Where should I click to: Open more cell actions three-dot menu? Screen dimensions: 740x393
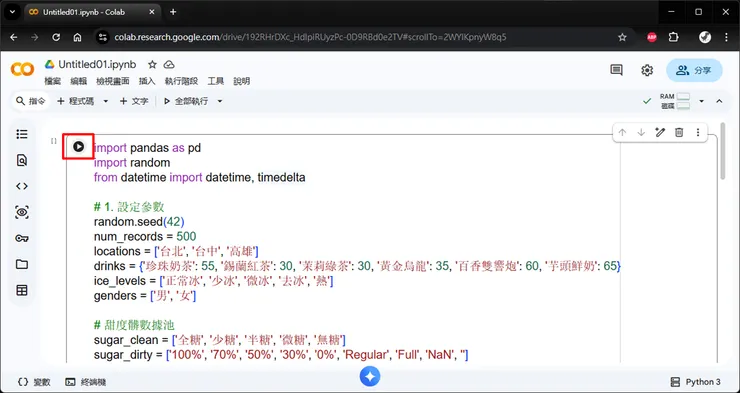click(698, 133)
